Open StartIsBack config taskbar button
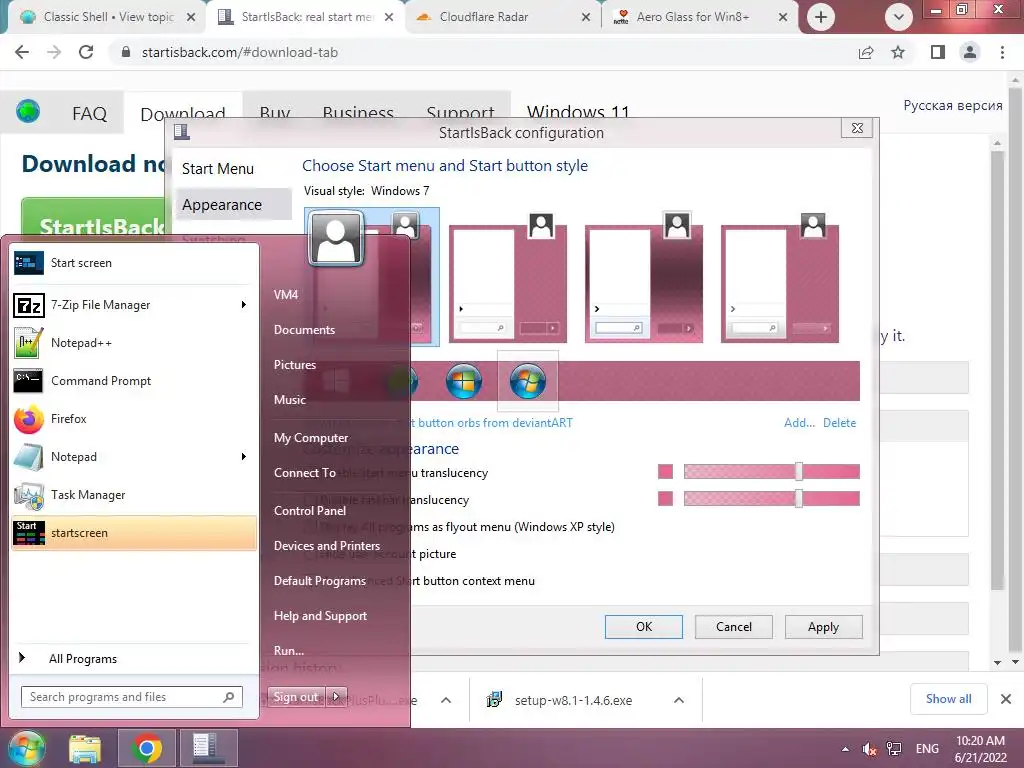 pos(209,748)
